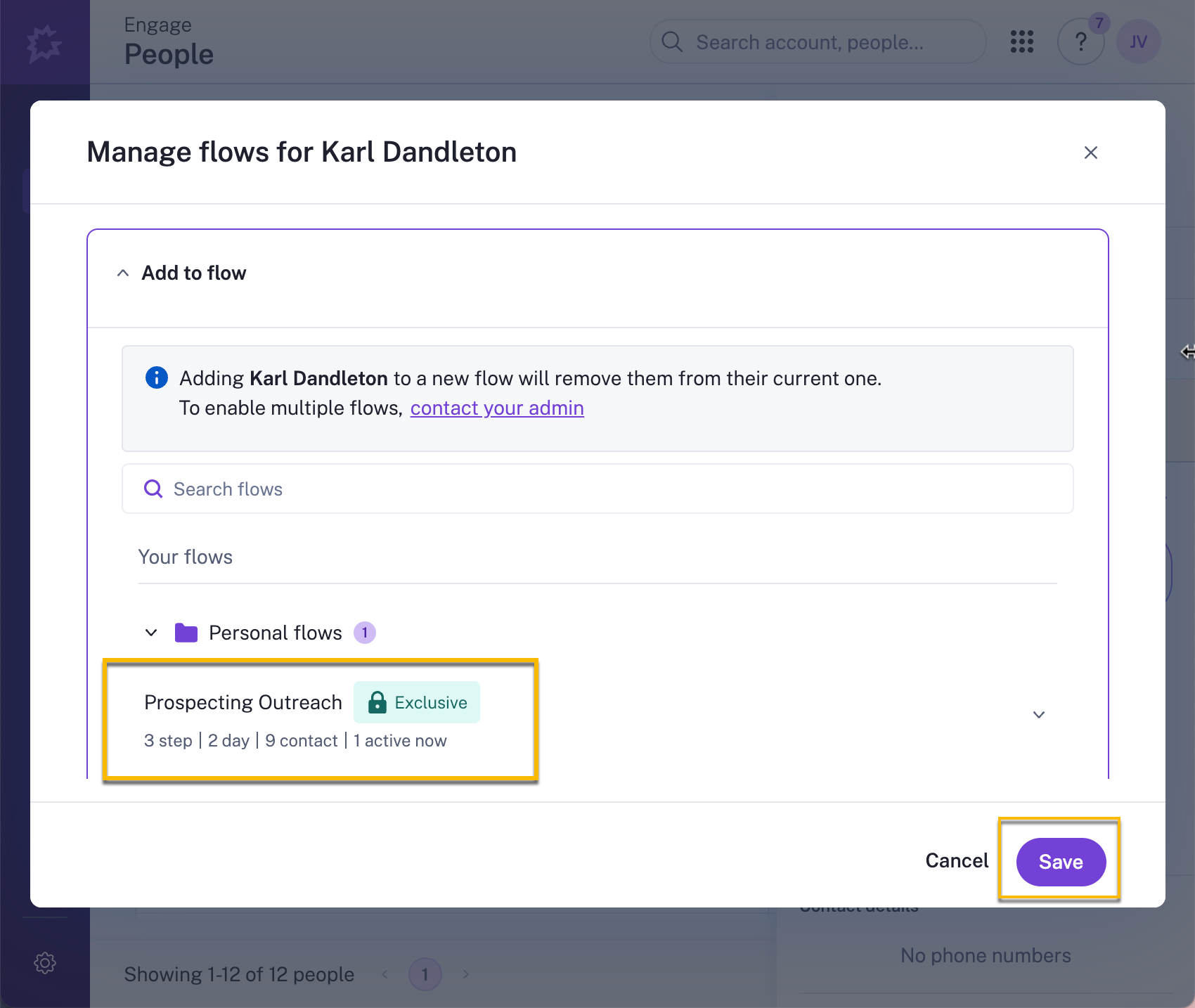Collapse the Personal flows folder
The width and height of the screenshot is (1195, 1008).
click(150, 632)
